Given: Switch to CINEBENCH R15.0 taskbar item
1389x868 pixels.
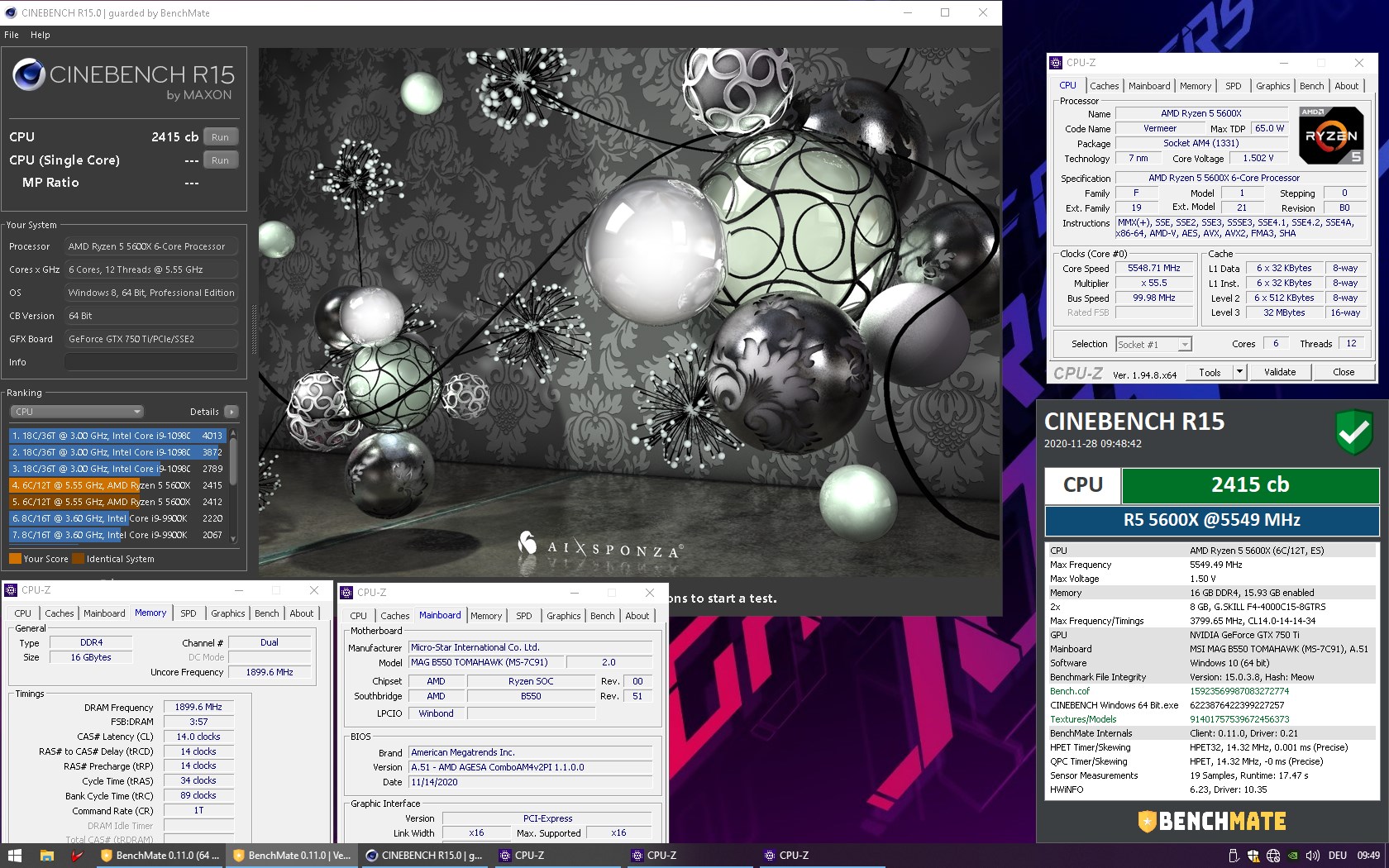Looking at the screenshot, I should pyautogui.click(x=424, y=856).
